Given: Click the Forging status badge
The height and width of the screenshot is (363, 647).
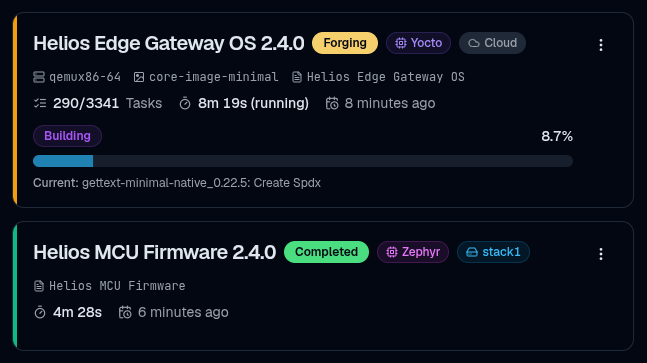Looking at the screenshot, I should pos(345,43).
